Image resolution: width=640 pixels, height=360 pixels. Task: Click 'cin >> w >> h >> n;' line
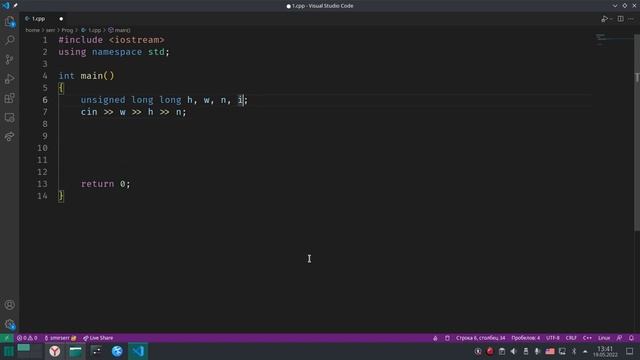tap(133, 112)
